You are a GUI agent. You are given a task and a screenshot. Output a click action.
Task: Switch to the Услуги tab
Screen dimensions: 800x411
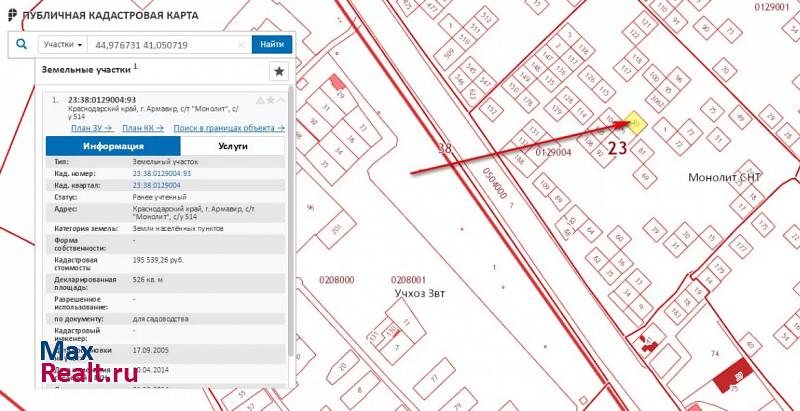(x=232, y=146)
